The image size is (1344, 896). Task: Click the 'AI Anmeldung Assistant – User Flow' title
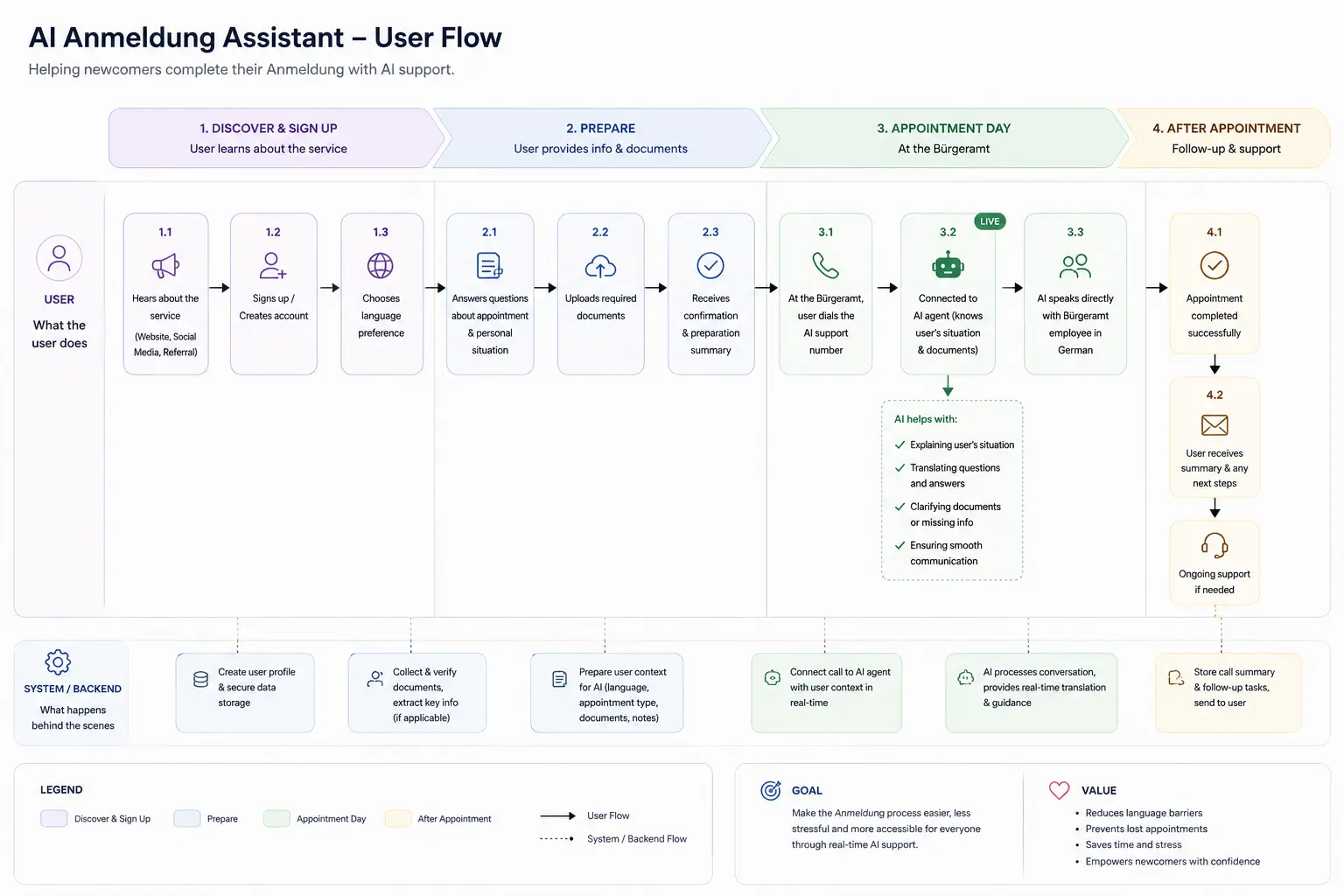tap(265, 38)
